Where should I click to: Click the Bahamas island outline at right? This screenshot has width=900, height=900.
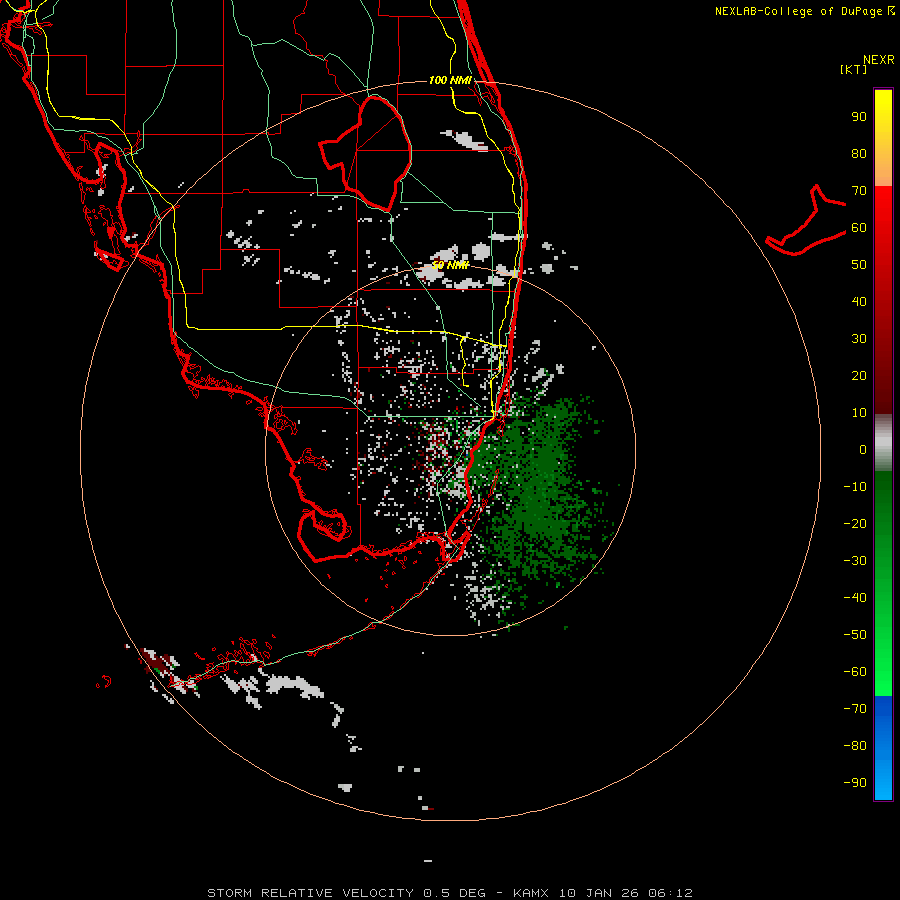pos(806,220)
